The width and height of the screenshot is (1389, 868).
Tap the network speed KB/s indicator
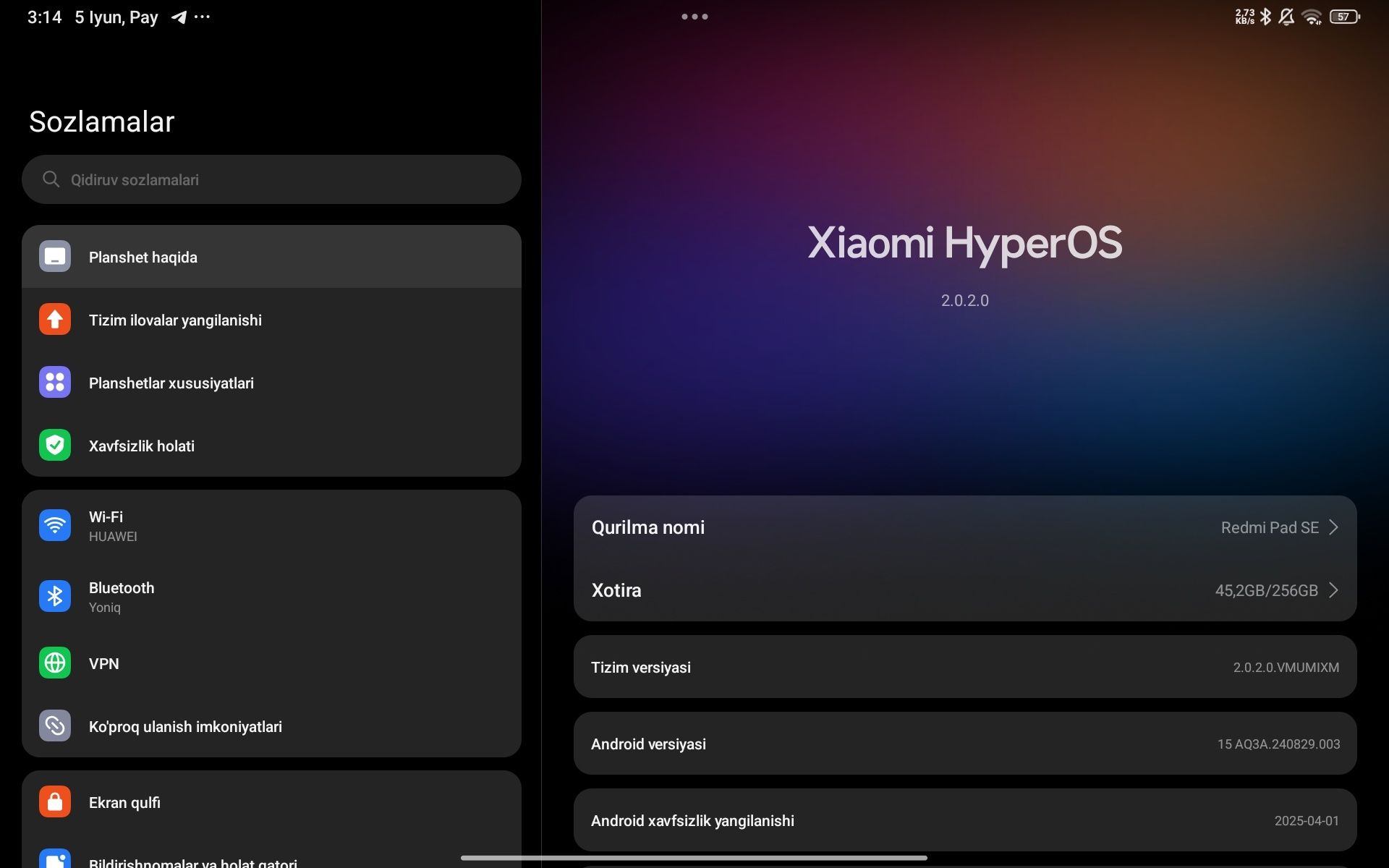point(1245,17)
